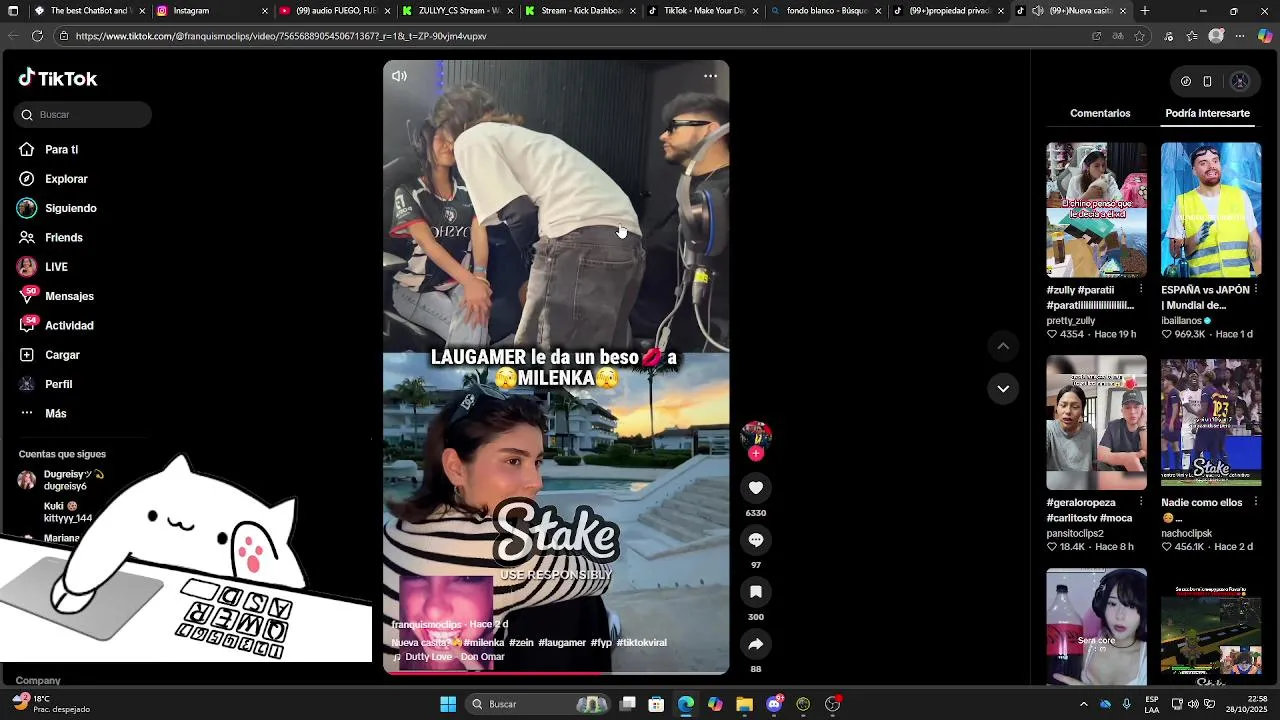Follow creator with red plus button

(756, 454)
